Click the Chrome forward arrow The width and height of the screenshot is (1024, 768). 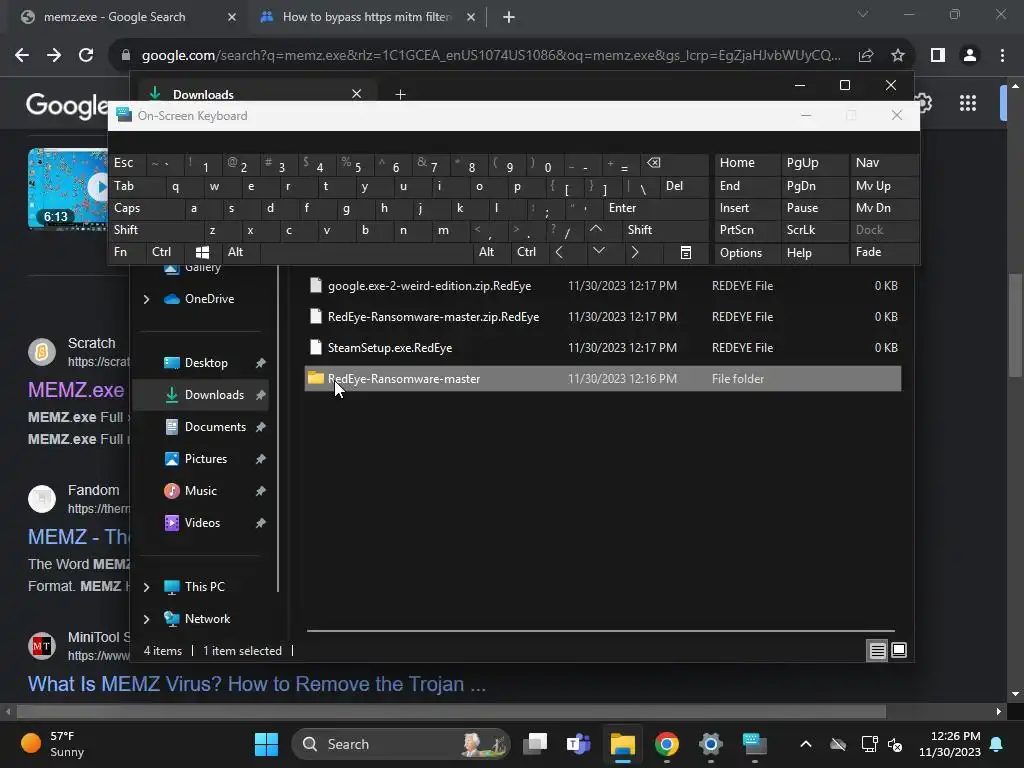point(54,56)
